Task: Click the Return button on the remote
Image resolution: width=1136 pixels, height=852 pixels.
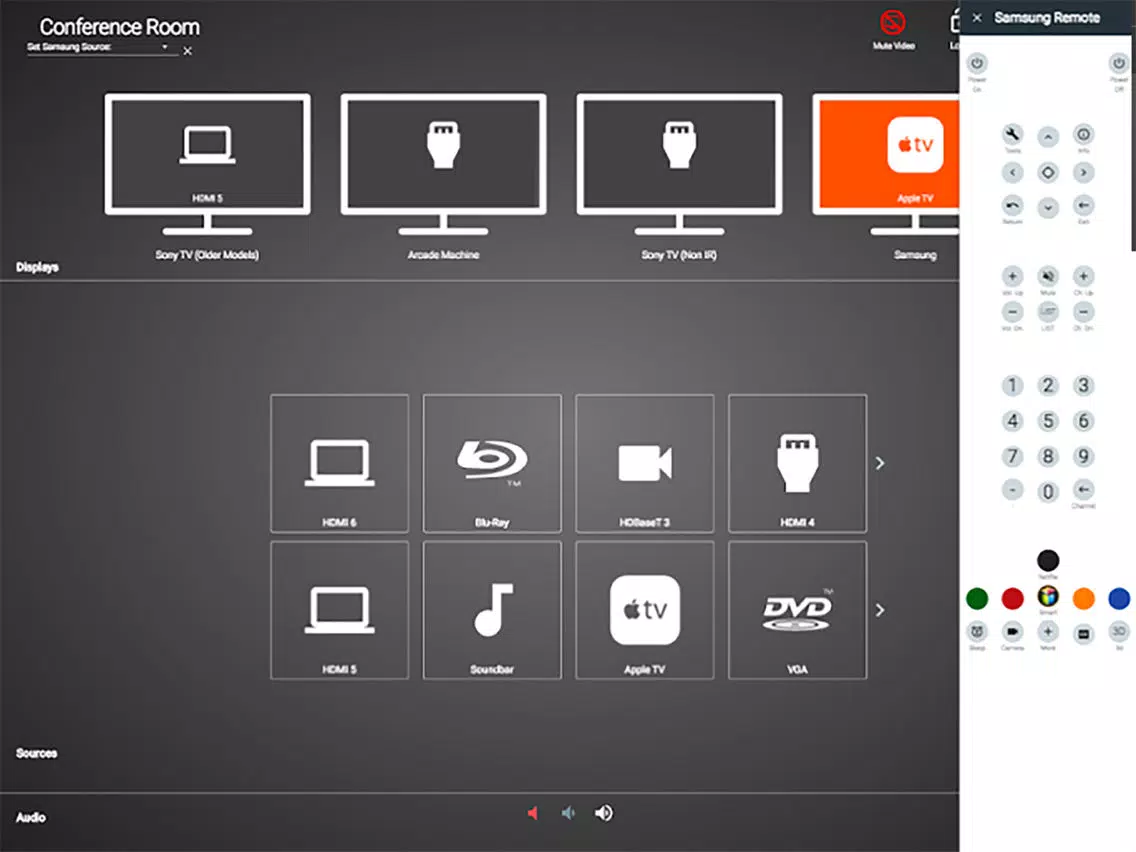Action: click(1012, 205)
